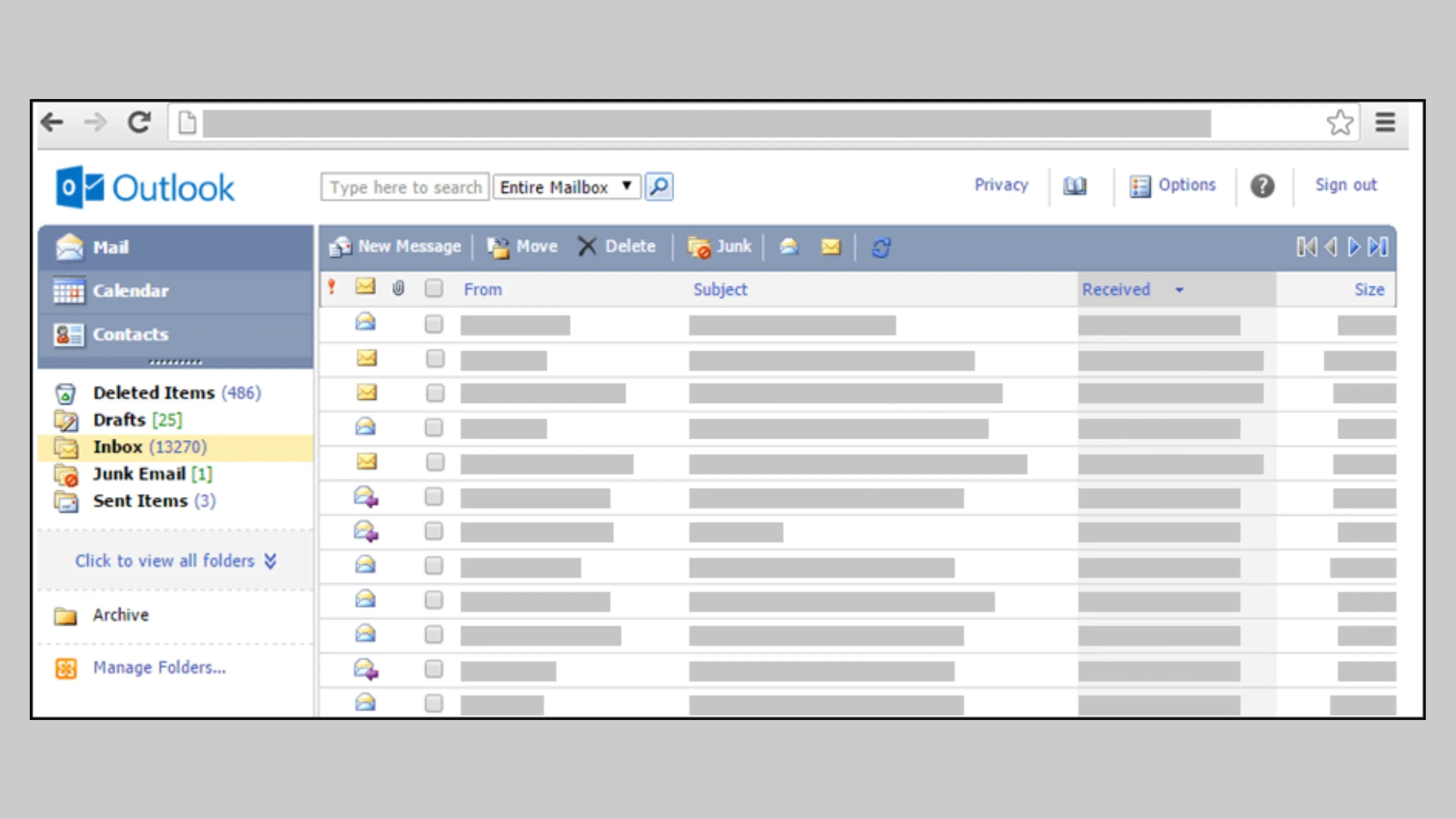The image size is (1456, 819).
Task: Open the Contacts section
Action: (175, 335)
